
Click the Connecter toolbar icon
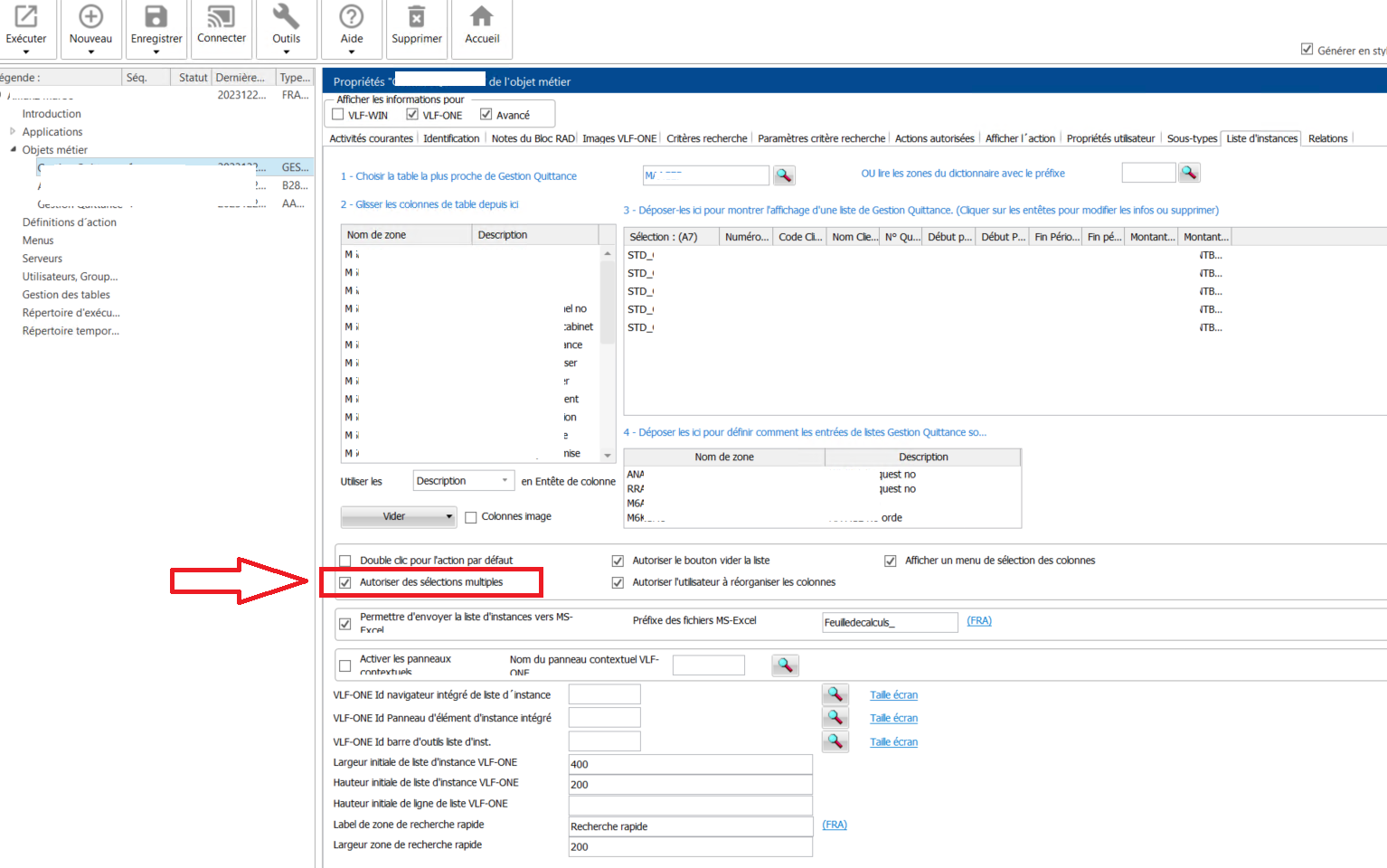222,17
